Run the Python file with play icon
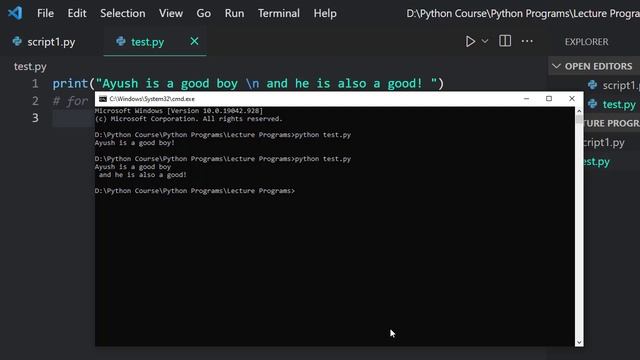The image size is (640, 360). click(470, 41)
